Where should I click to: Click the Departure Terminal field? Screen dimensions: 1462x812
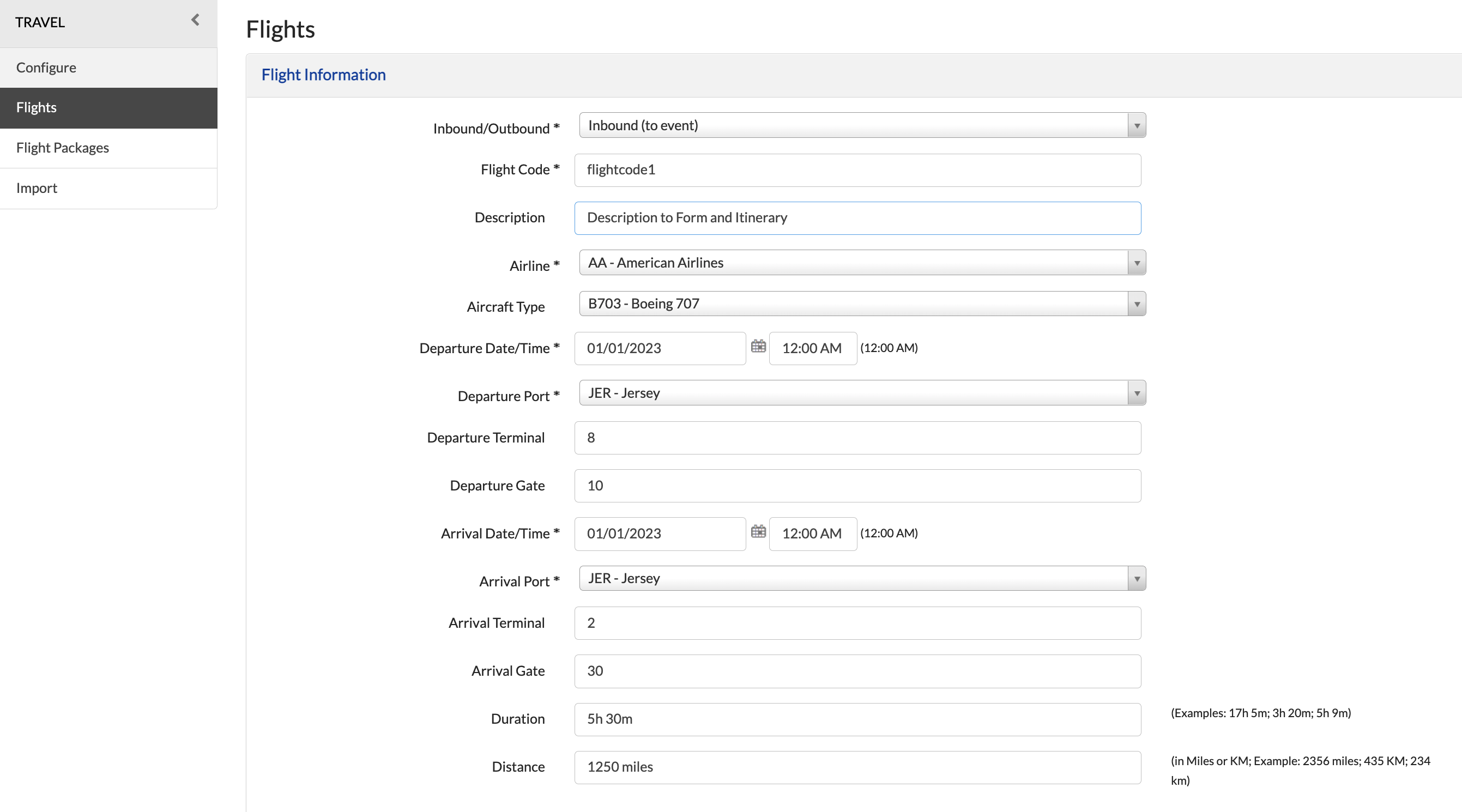pyautogui.click(x=857, y=438)
